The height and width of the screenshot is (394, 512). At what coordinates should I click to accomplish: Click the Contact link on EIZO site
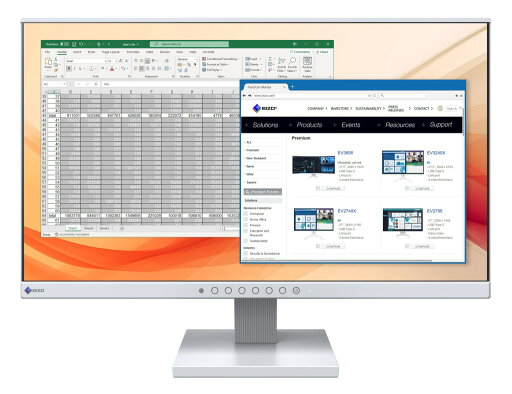(421, 108)
